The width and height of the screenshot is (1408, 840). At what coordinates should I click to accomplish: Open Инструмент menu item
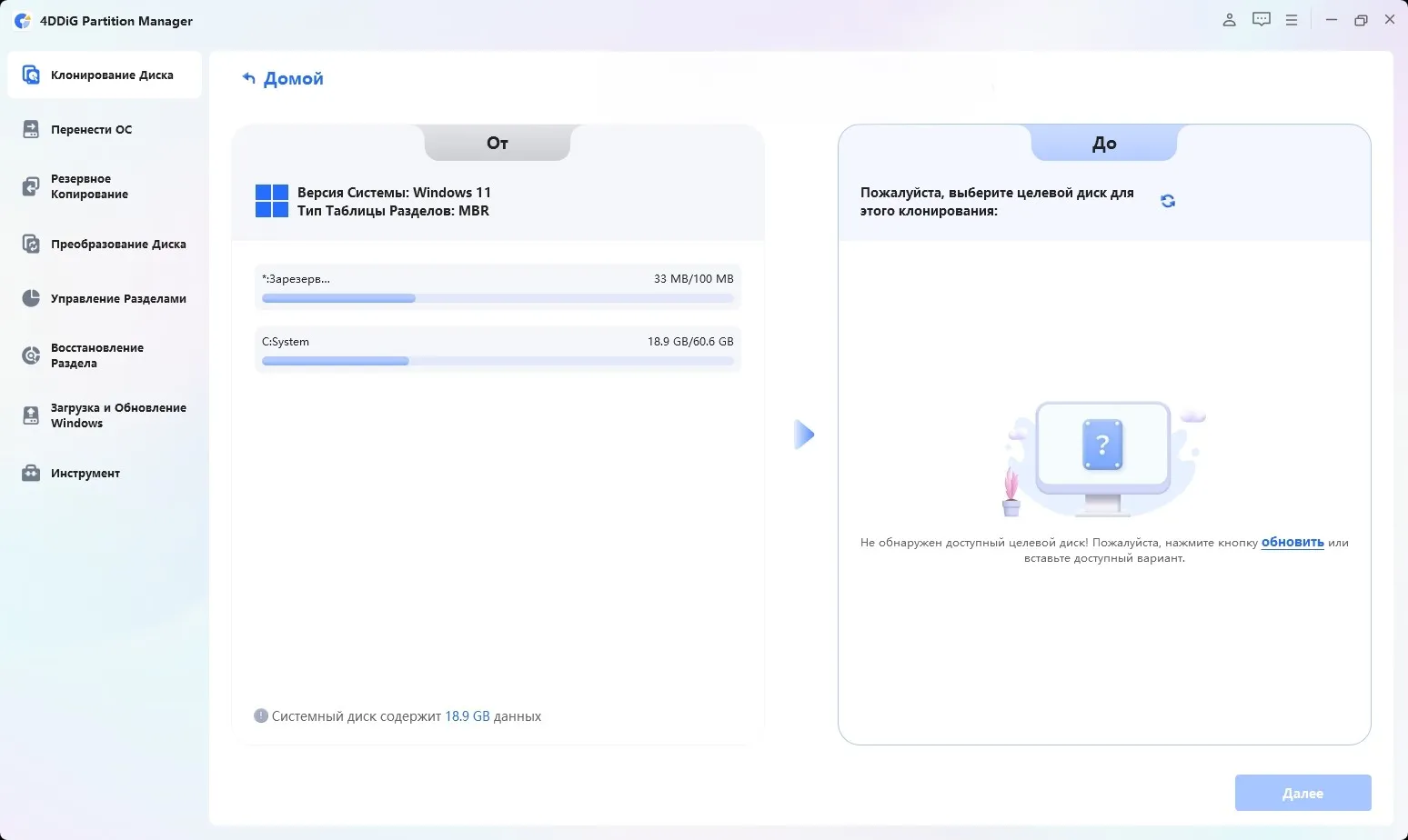(105, 473)
